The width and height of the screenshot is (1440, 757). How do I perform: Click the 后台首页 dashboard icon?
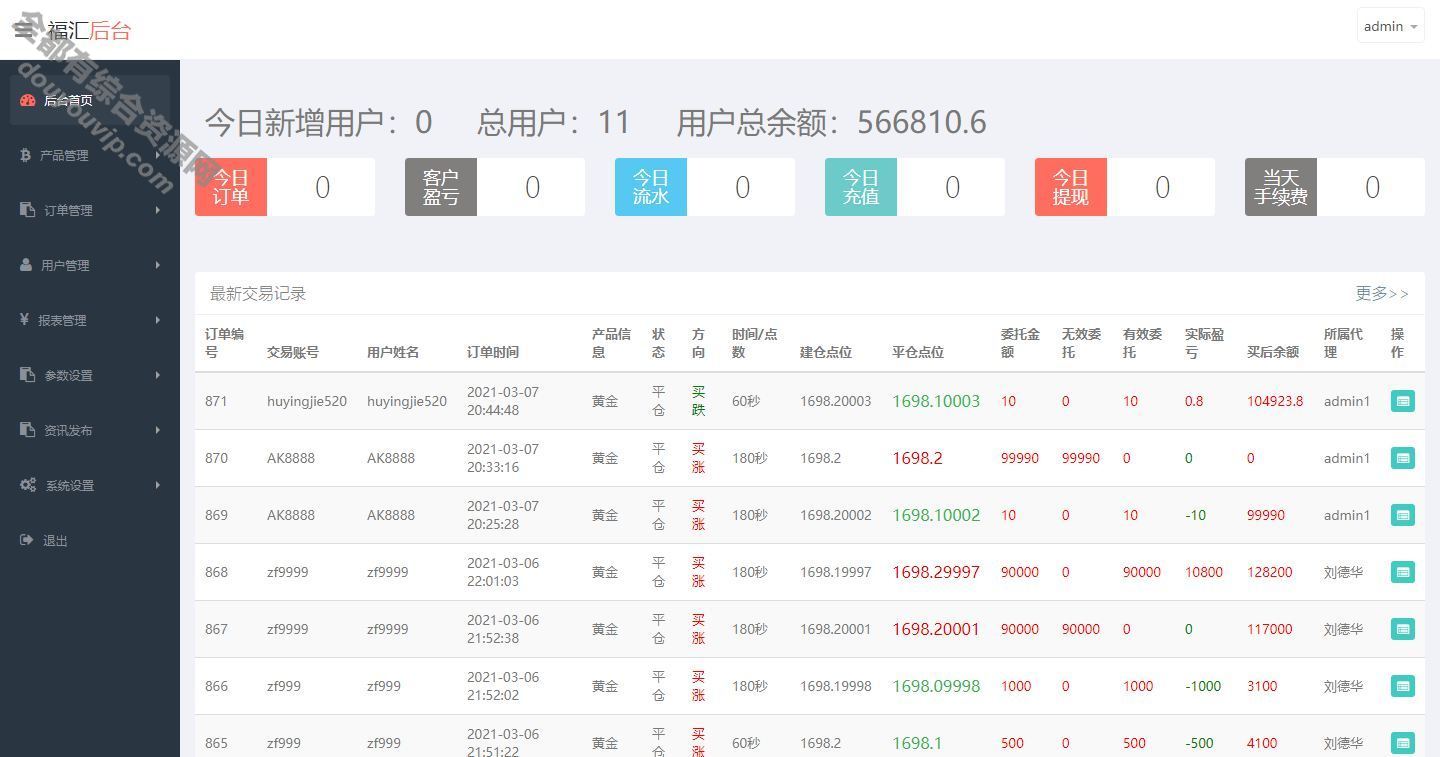pos(28,100)
